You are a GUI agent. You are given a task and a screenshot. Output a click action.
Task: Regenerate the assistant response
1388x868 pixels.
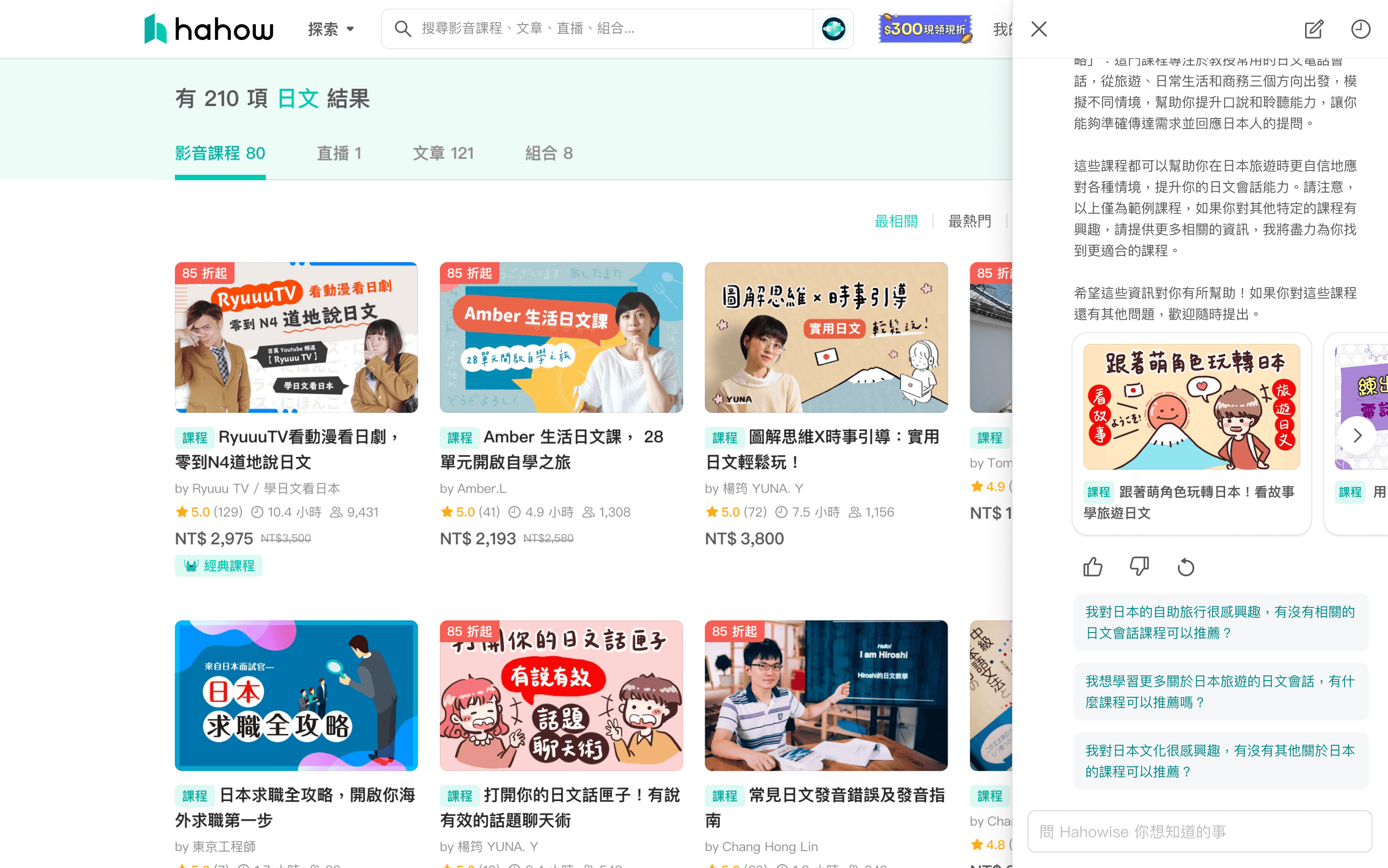(x=1185, y=566)
